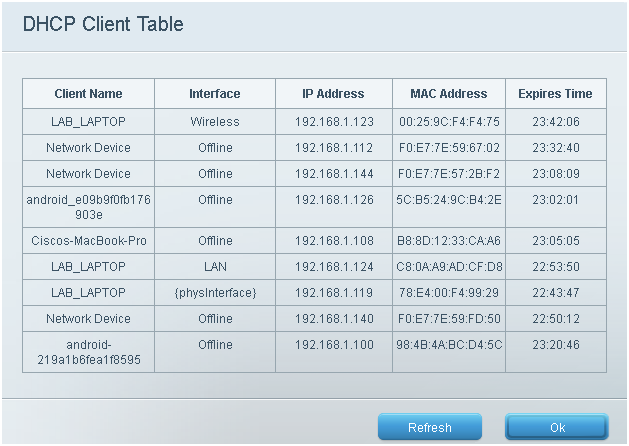Image resolution: width=629 pixels, height=446 pixels.
Task: Click the Expires Time column header
Action: 556,93
